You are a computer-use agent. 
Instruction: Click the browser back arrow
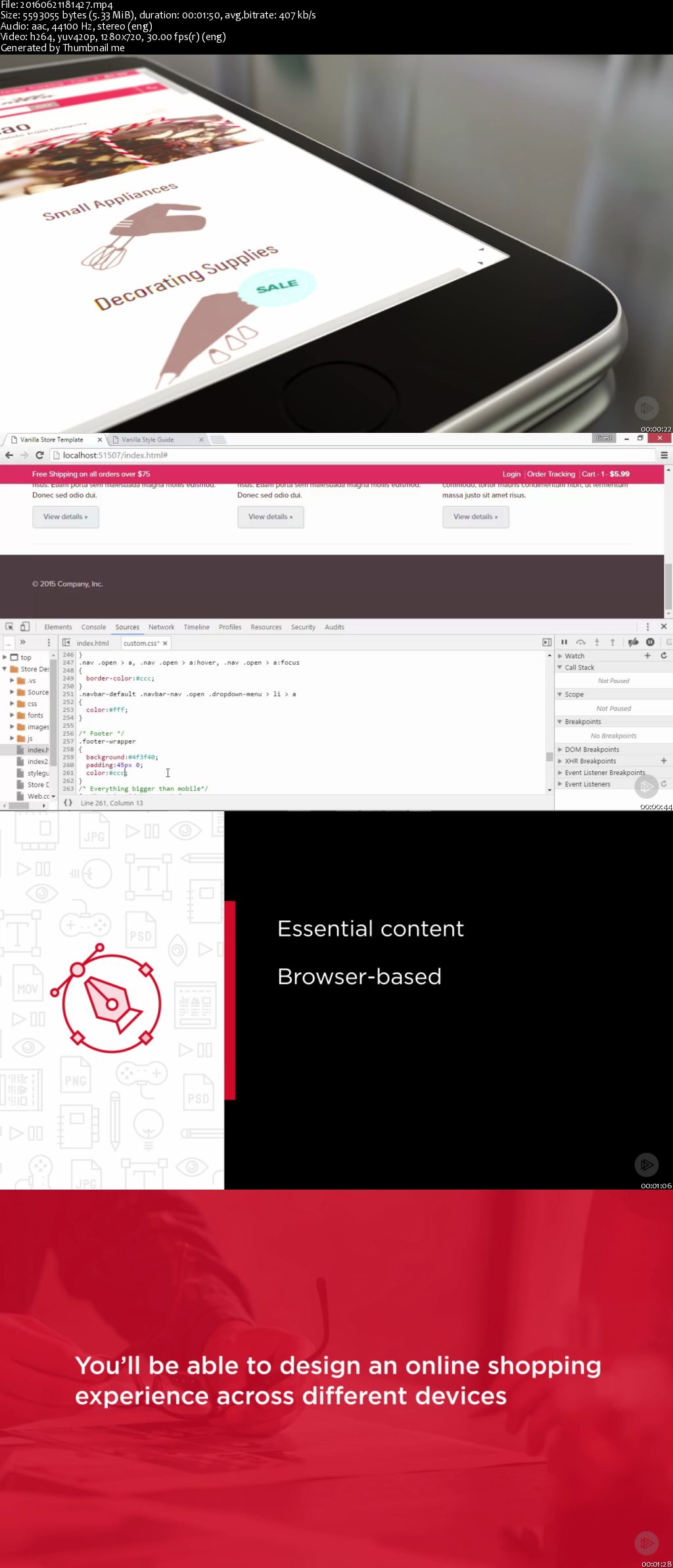(9, 455)
